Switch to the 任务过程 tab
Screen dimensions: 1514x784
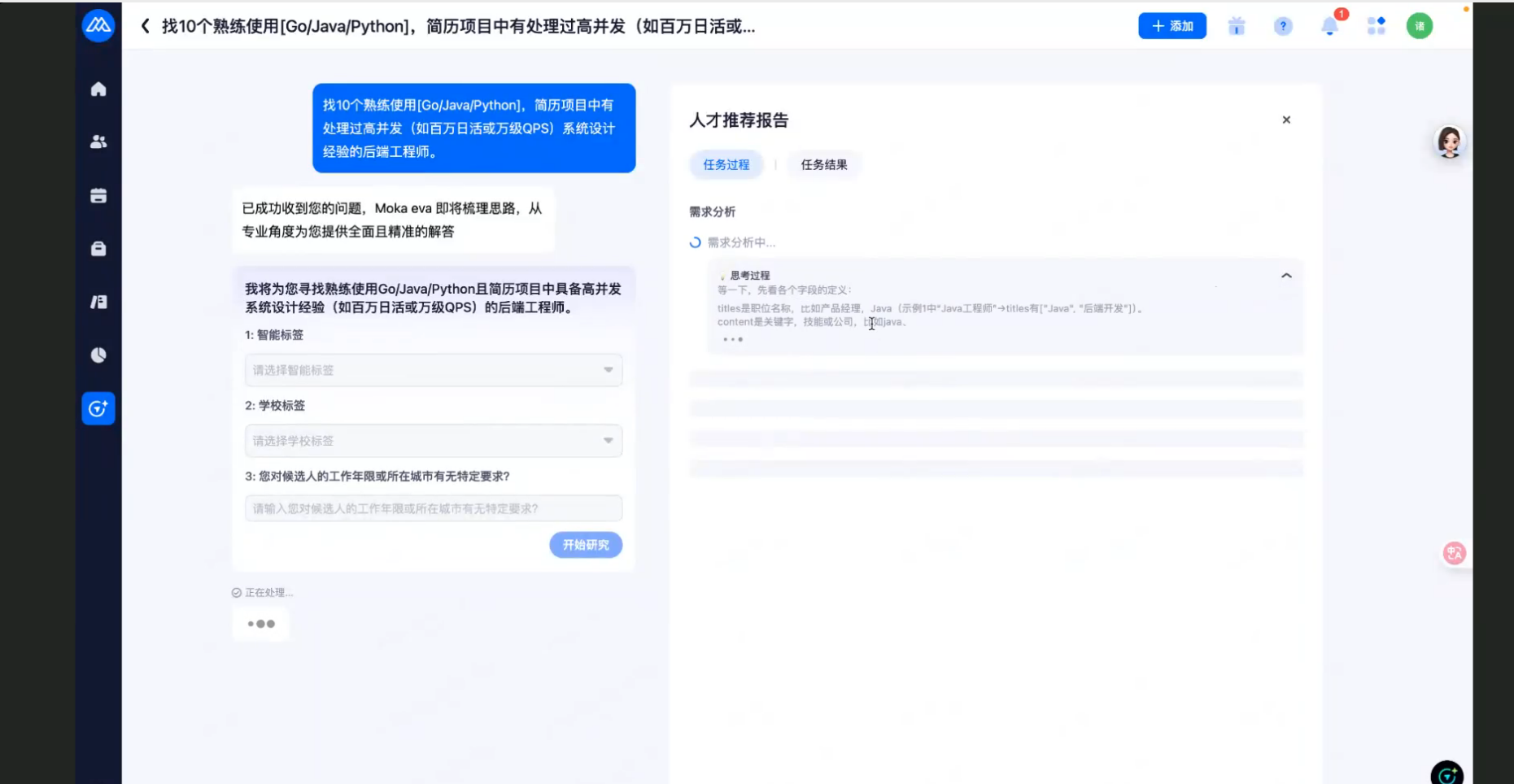pyautogui.click(x=726, y=164)
